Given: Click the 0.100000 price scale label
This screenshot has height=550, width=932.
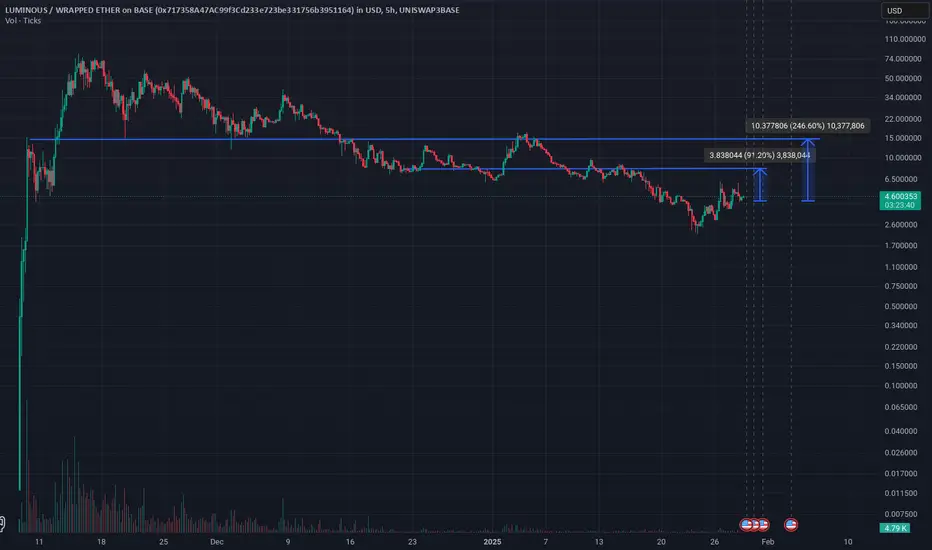Looking at the screenshot, I should tap(902, 386).
